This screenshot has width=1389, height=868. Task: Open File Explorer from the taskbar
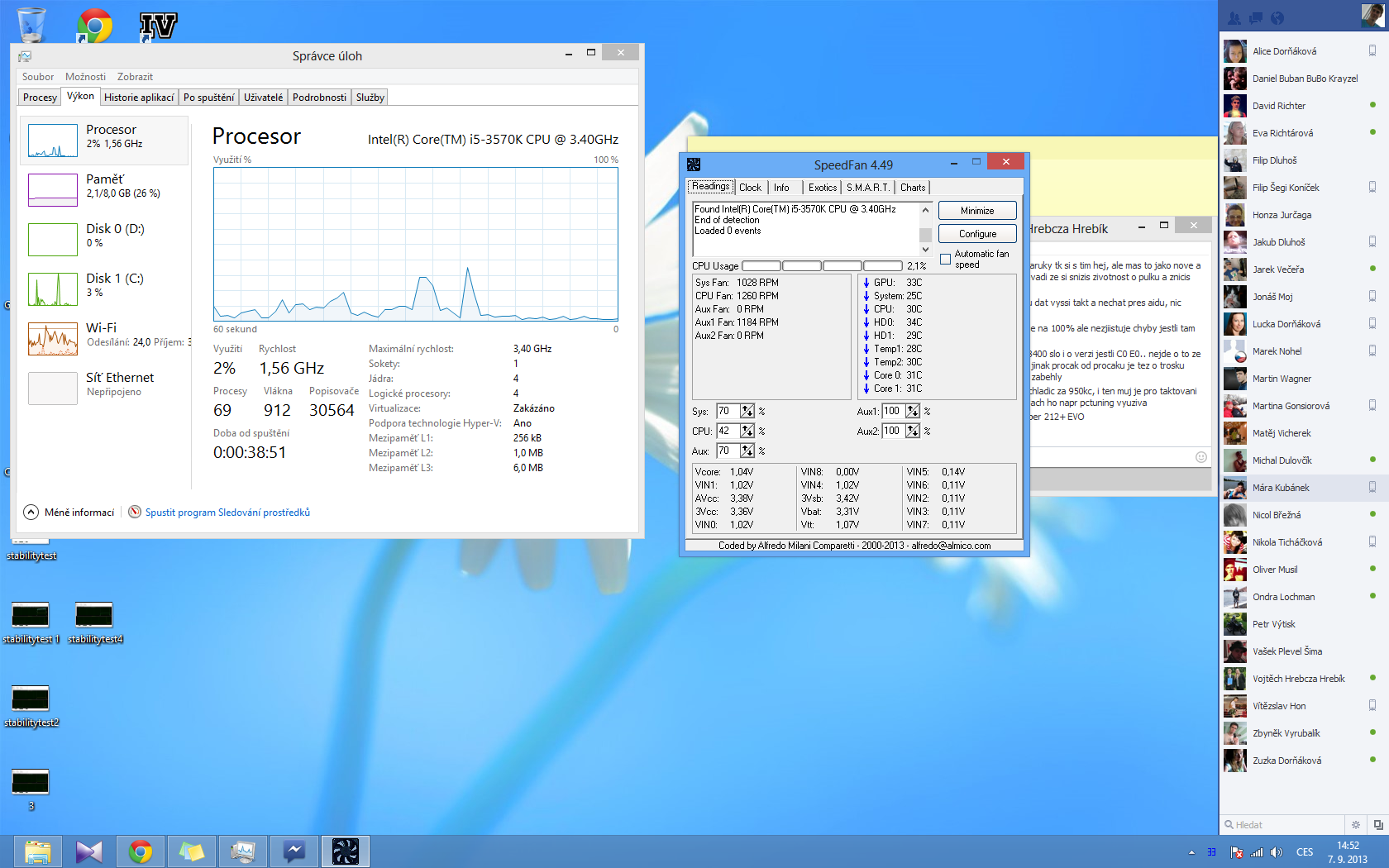tap(37, 851)
